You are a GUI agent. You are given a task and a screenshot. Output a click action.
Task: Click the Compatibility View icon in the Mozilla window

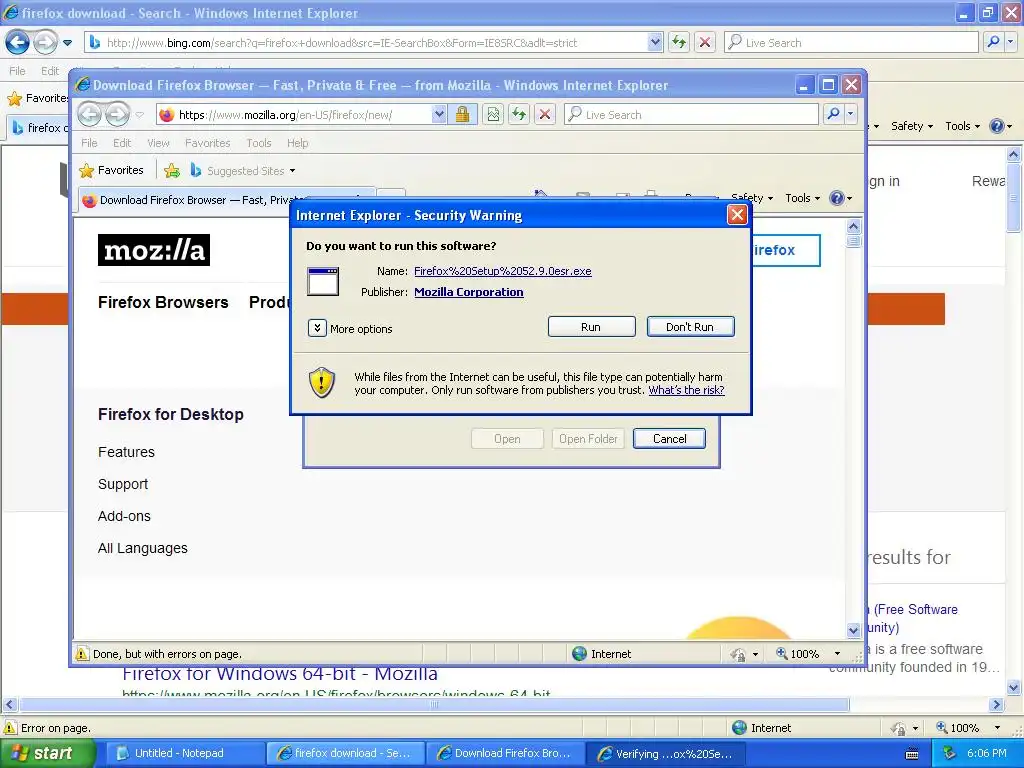493,115
